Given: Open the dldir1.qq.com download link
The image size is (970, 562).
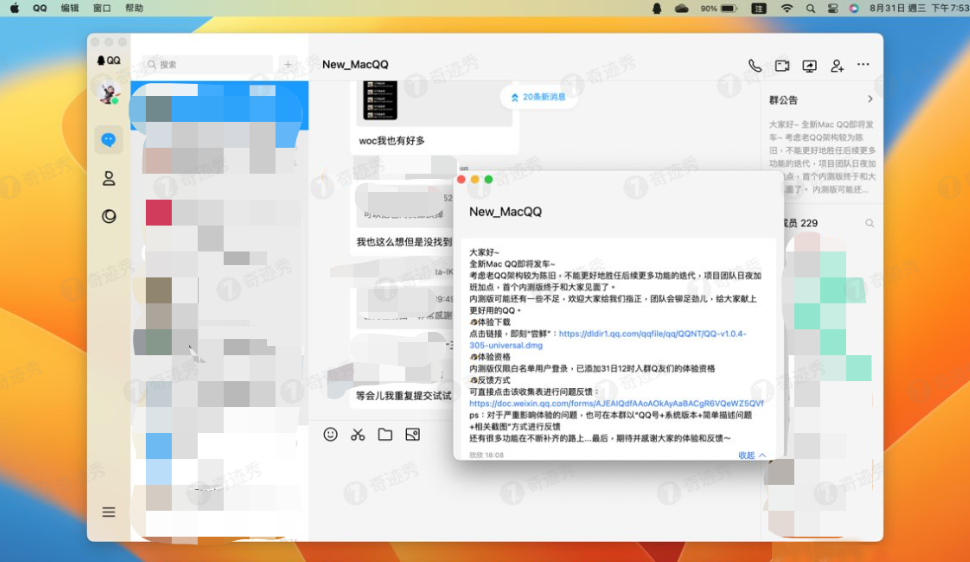Looking at the screenshot, I should tap(607, 339).
